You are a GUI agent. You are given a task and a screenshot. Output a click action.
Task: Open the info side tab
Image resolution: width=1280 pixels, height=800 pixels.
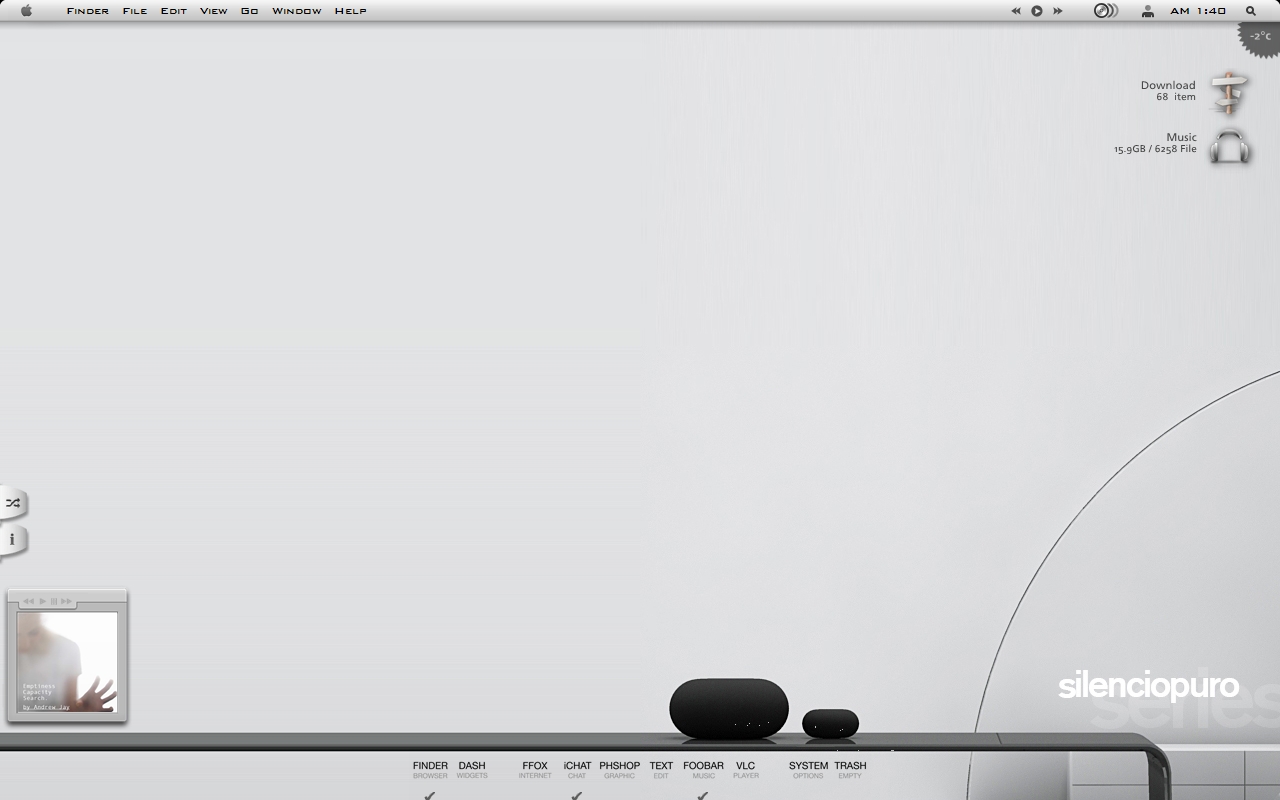pyautogui.click(x=12, y=539)
